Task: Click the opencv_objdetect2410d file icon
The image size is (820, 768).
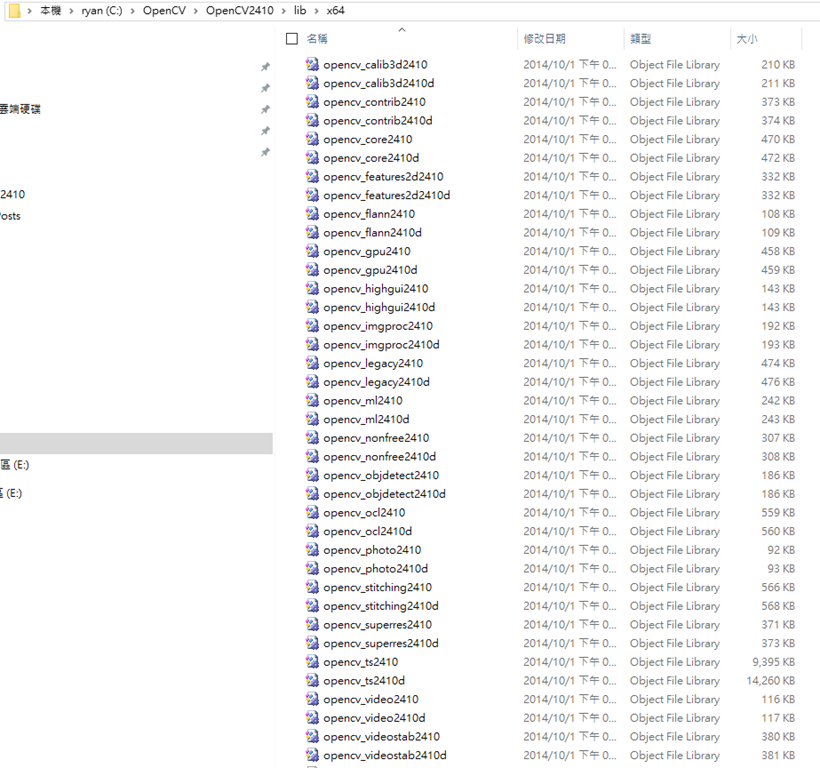Action: point(312,494)
